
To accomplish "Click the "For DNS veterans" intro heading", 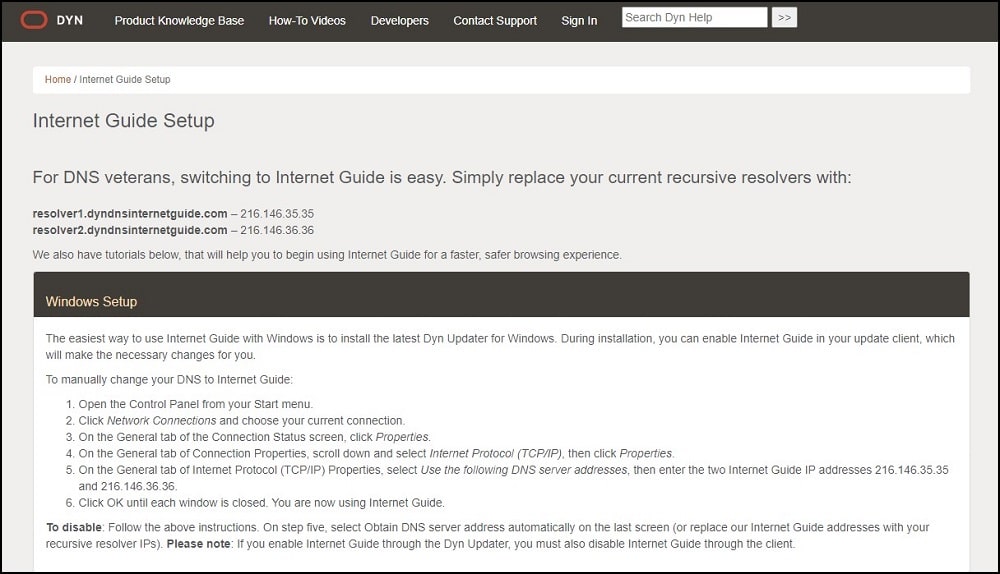I will [x=442, y=177].
